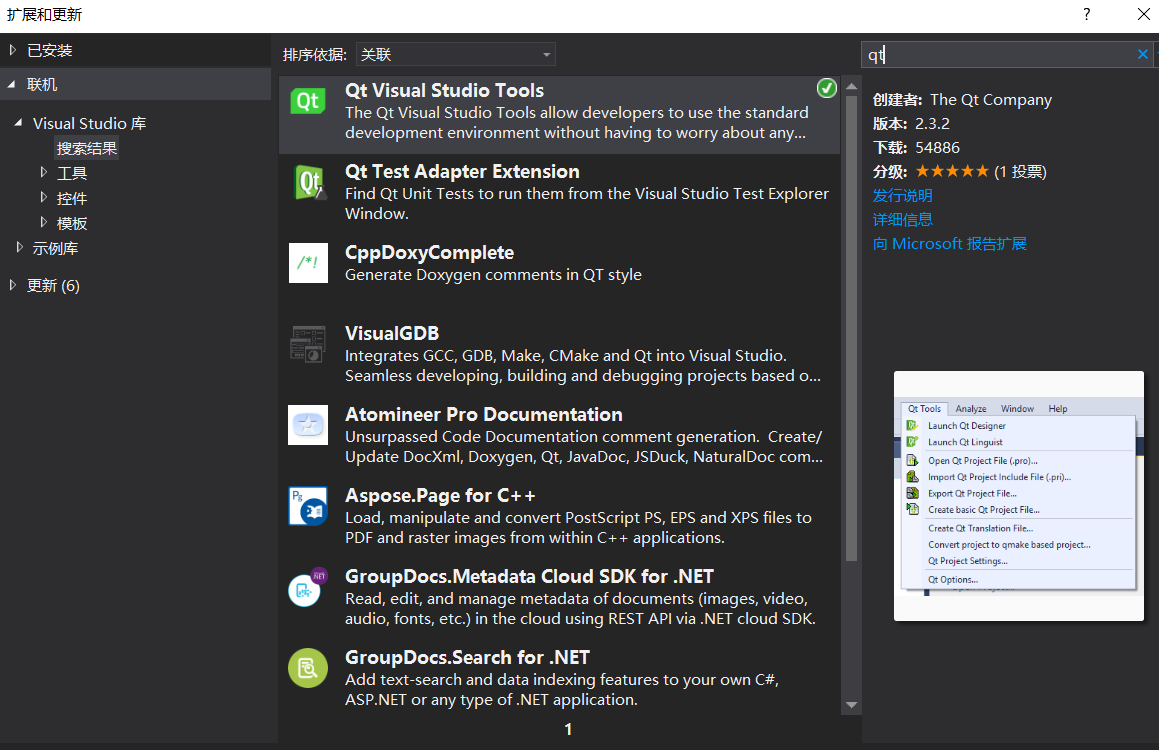
Task: Open the help question mark button
Action: click(1087, 14)
